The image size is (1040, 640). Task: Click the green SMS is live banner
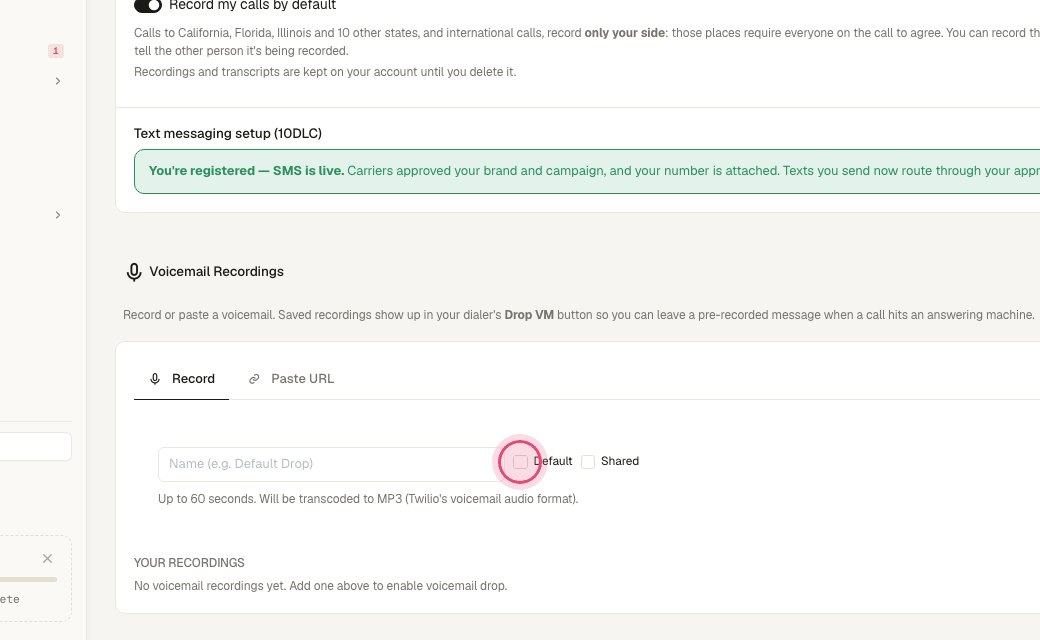click(587, 171)
